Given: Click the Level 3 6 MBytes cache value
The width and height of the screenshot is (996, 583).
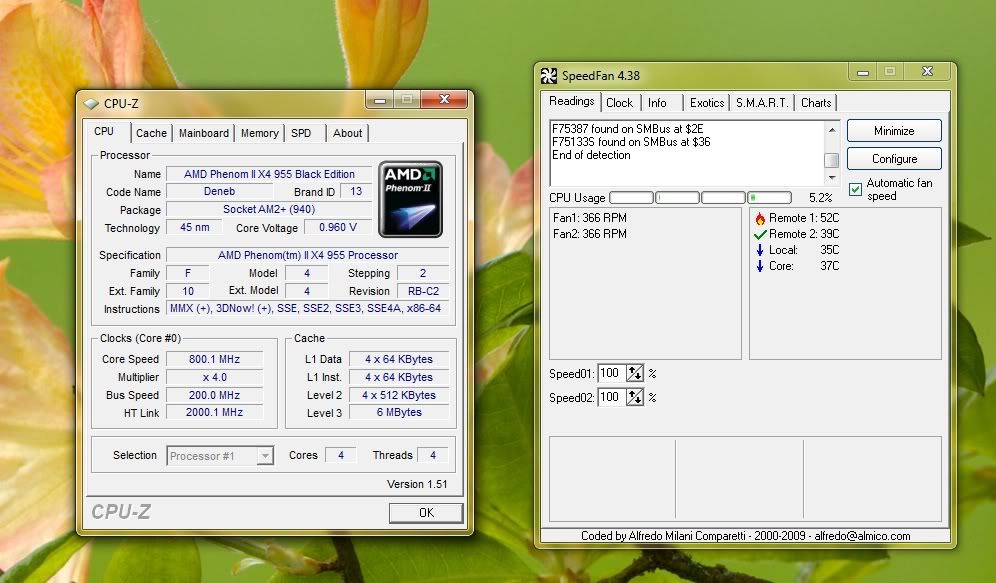Looking at the screenshot, I should (x=399, y=413).
